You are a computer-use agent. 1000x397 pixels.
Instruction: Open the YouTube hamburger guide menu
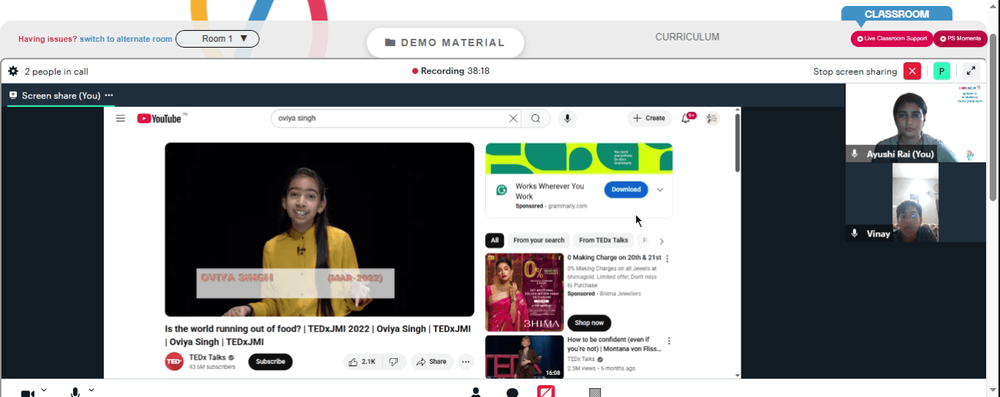tap(121, 118)
